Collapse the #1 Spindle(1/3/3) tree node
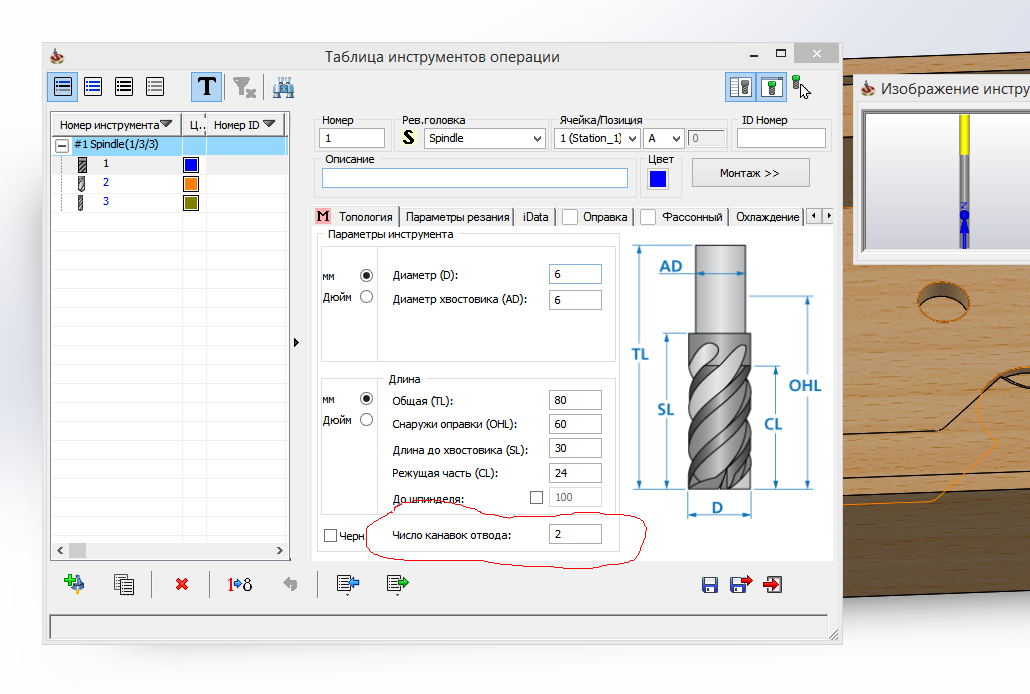1030x694 pixels. pos(62,145)
